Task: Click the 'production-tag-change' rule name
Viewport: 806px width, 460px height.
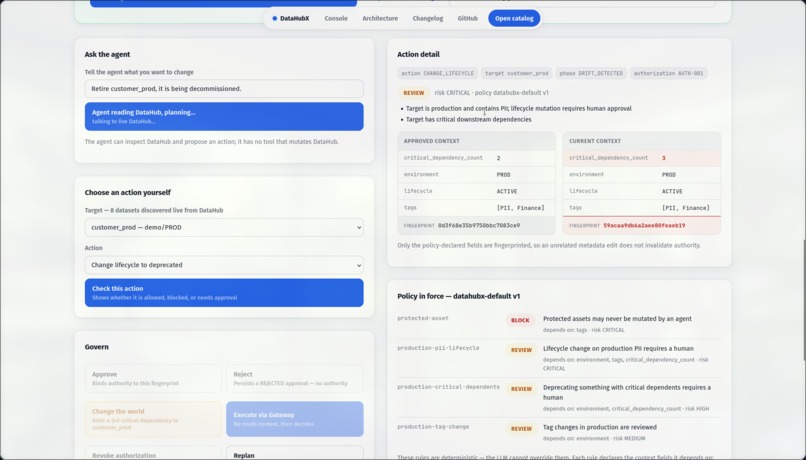Action: pyautogui.click(x=433, y=427)
